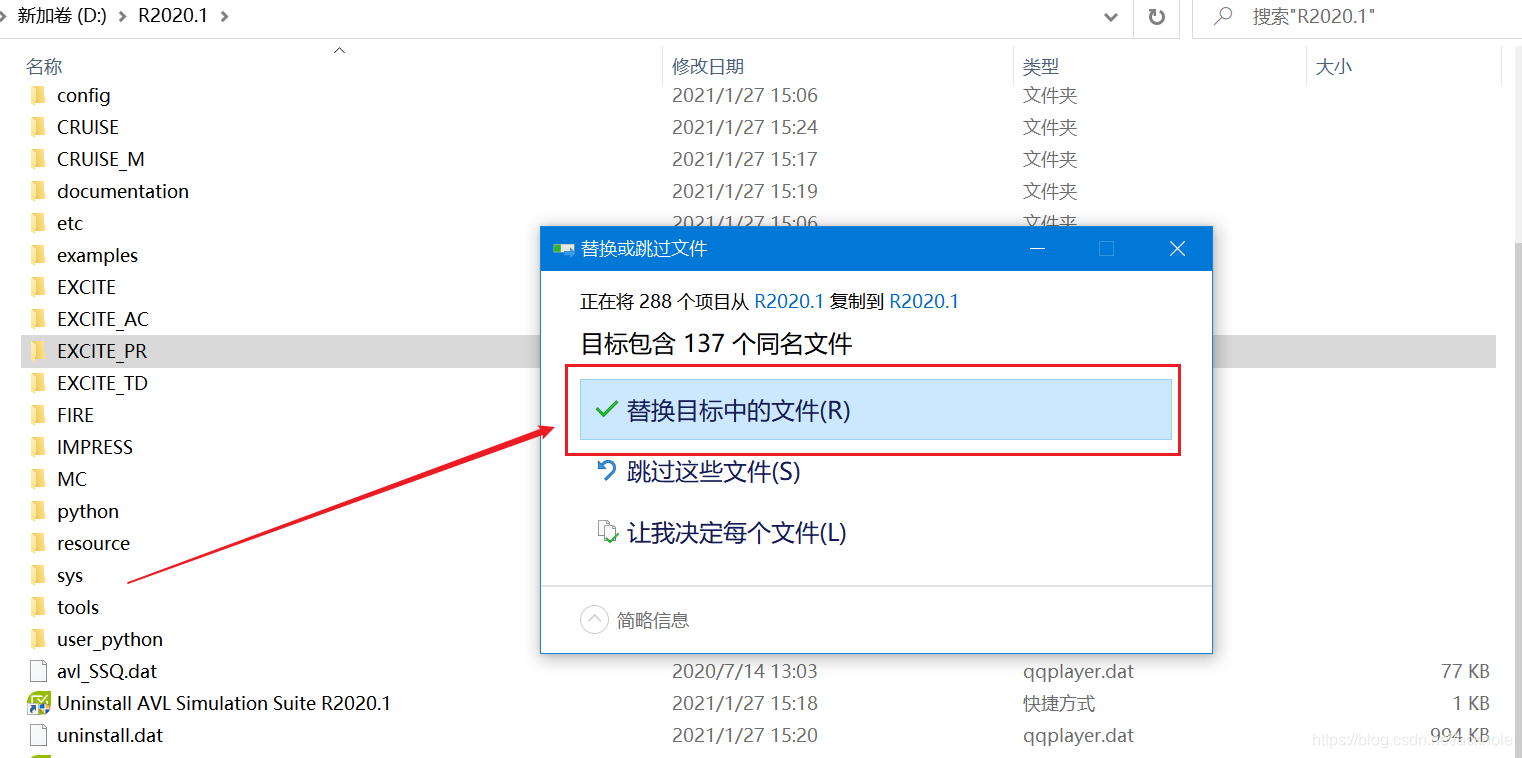Click the Uninstall AVL Simulation Suite shortcut icon
Image resolution: width=1522 pixels, height=758 pixels.
(40, 703)
